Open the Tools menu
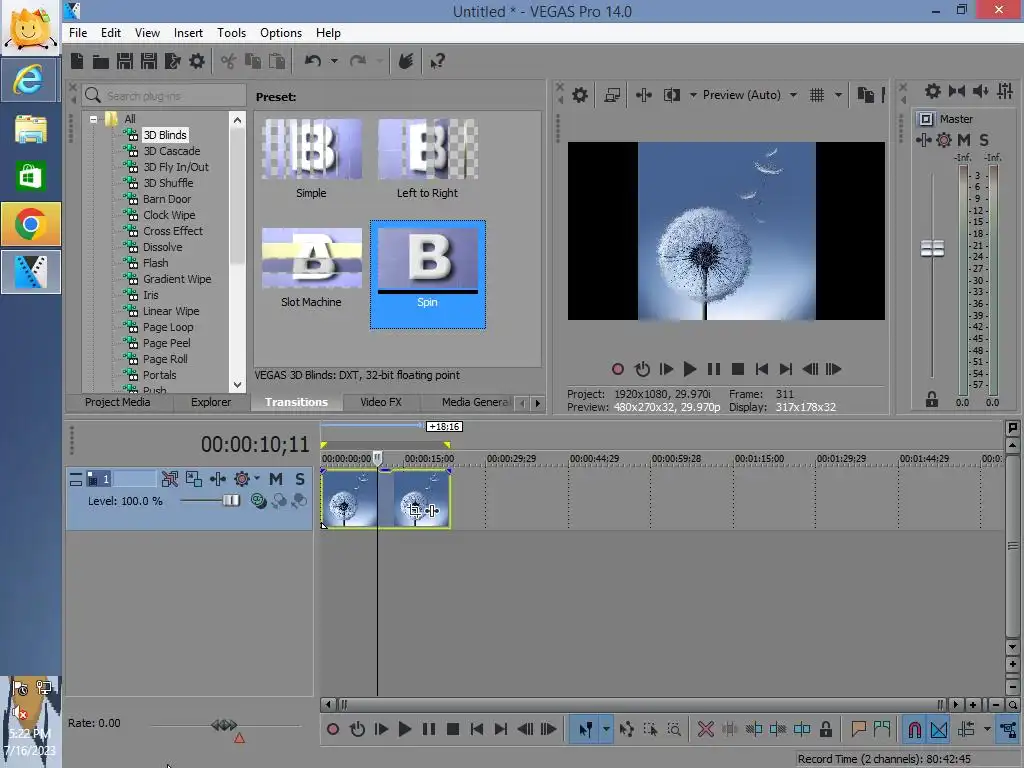Image resolution: width=1024 pixels, height=768 pixels. point(231,33)
